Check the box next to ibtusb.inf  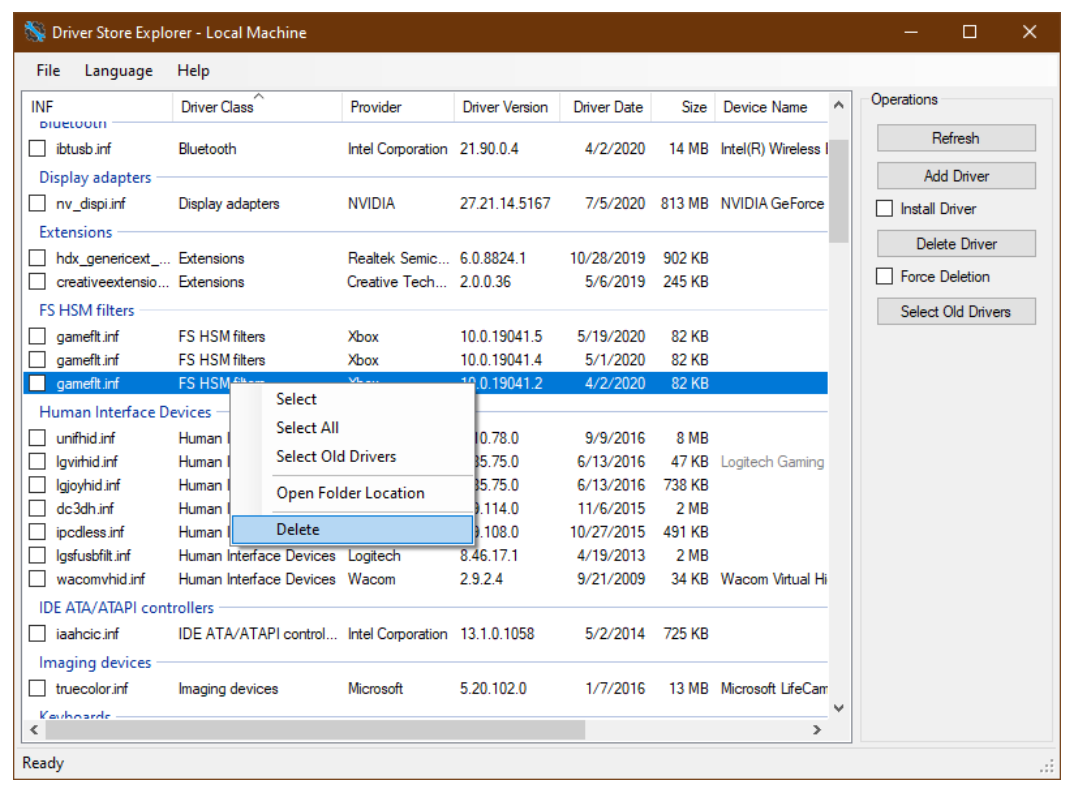(x=37, y=149)
